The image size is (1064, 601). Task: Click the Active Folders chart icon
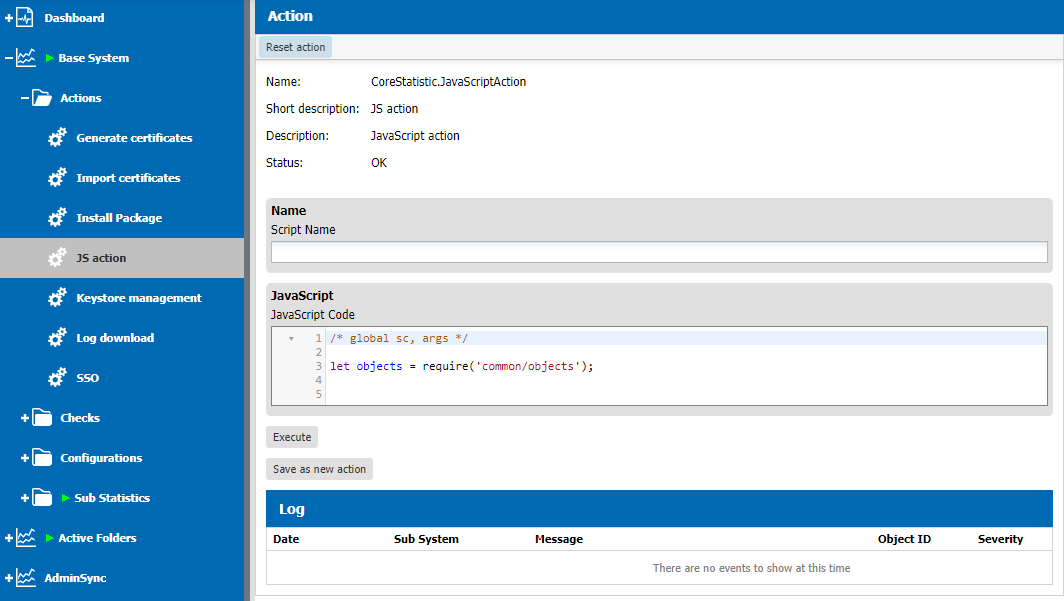click(26, 538)
